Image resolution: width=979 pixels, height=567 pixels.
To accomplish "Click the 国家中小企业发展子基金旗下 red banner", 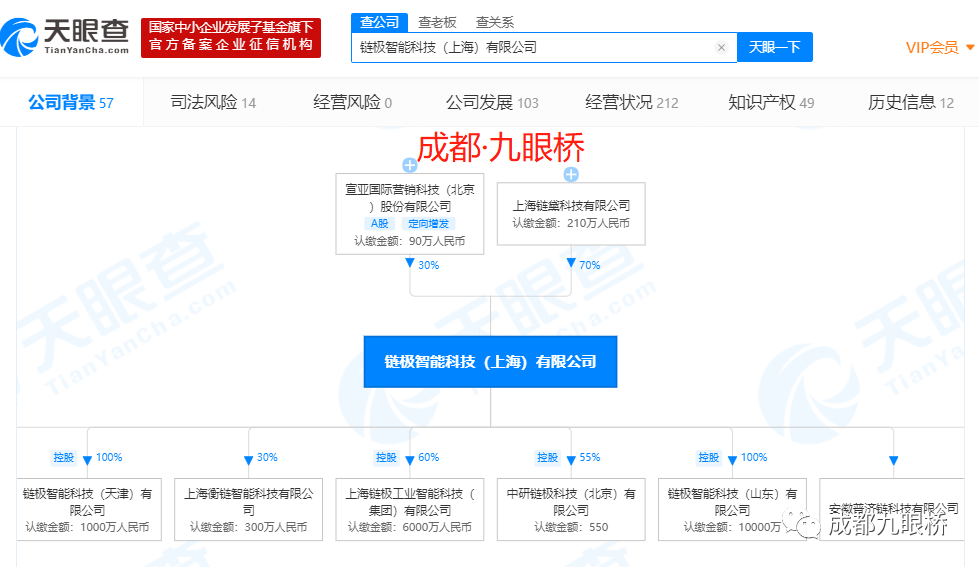I will coord(231,37).
